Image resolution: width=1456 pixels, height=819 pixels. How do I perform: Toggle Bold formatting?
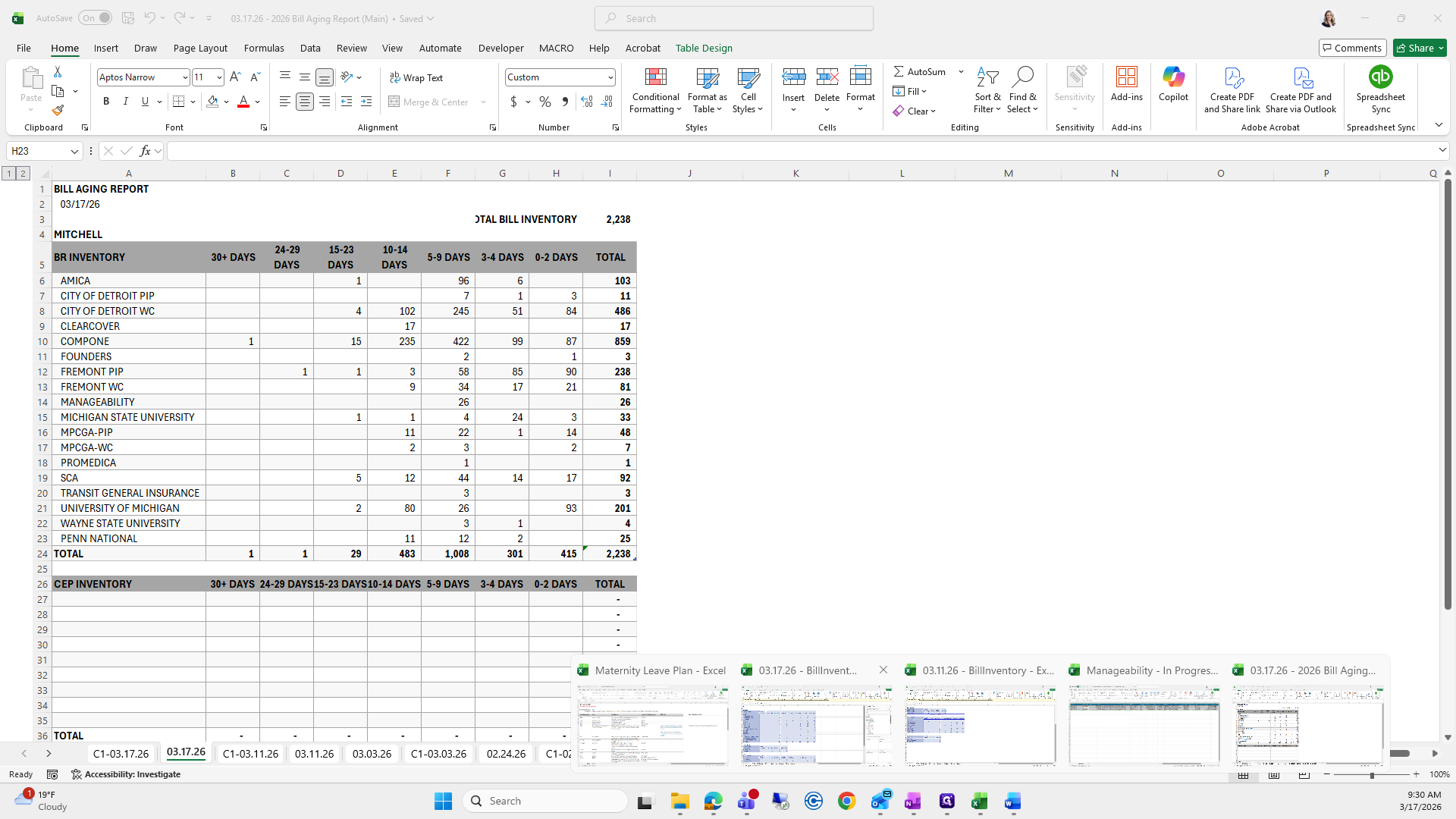click(x=106, y=102)
